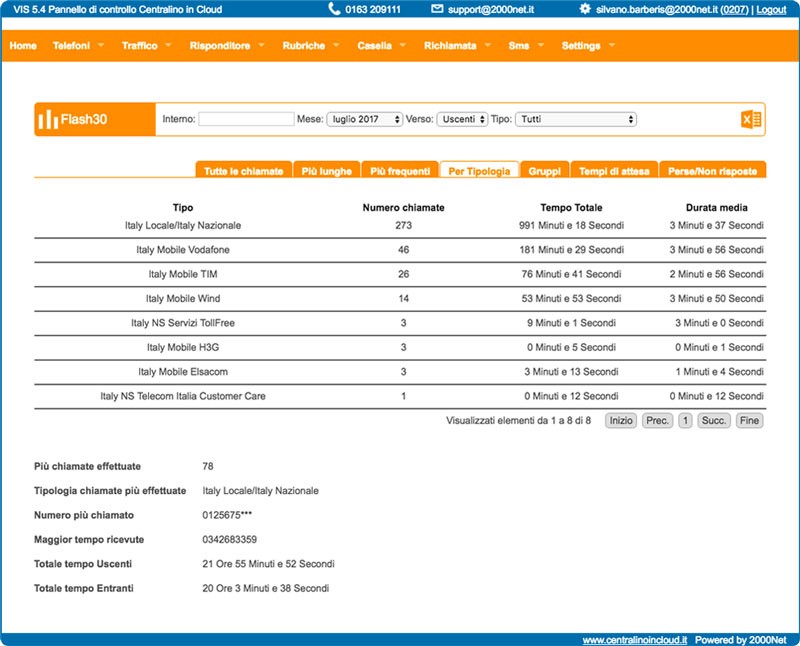This screenshot has width=800, height=646.
Task: Sort by Durata media column header
Action: pos(716,208)
